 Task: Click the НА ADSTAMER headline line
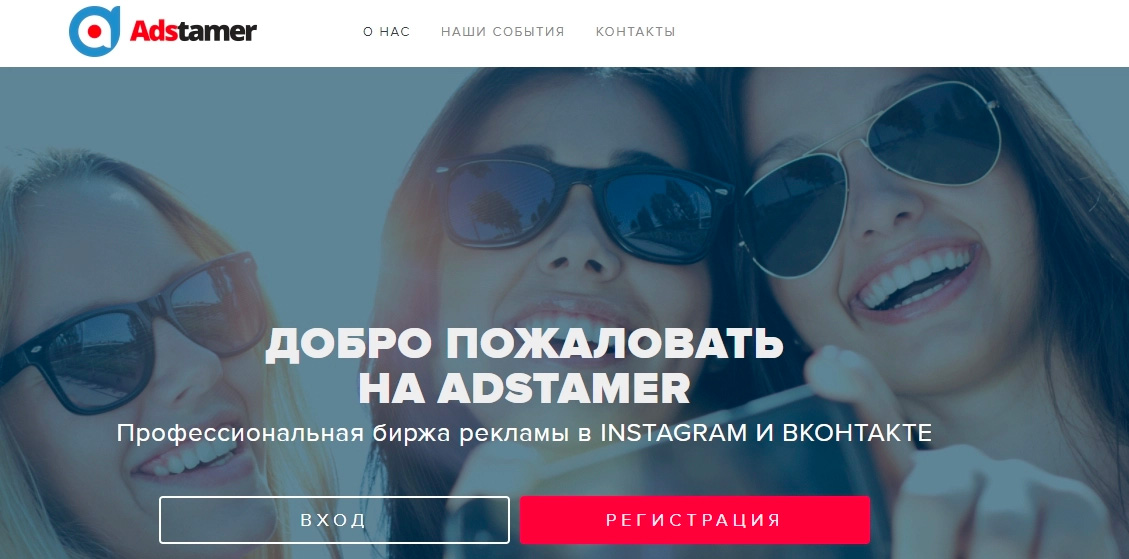[524, 388]
